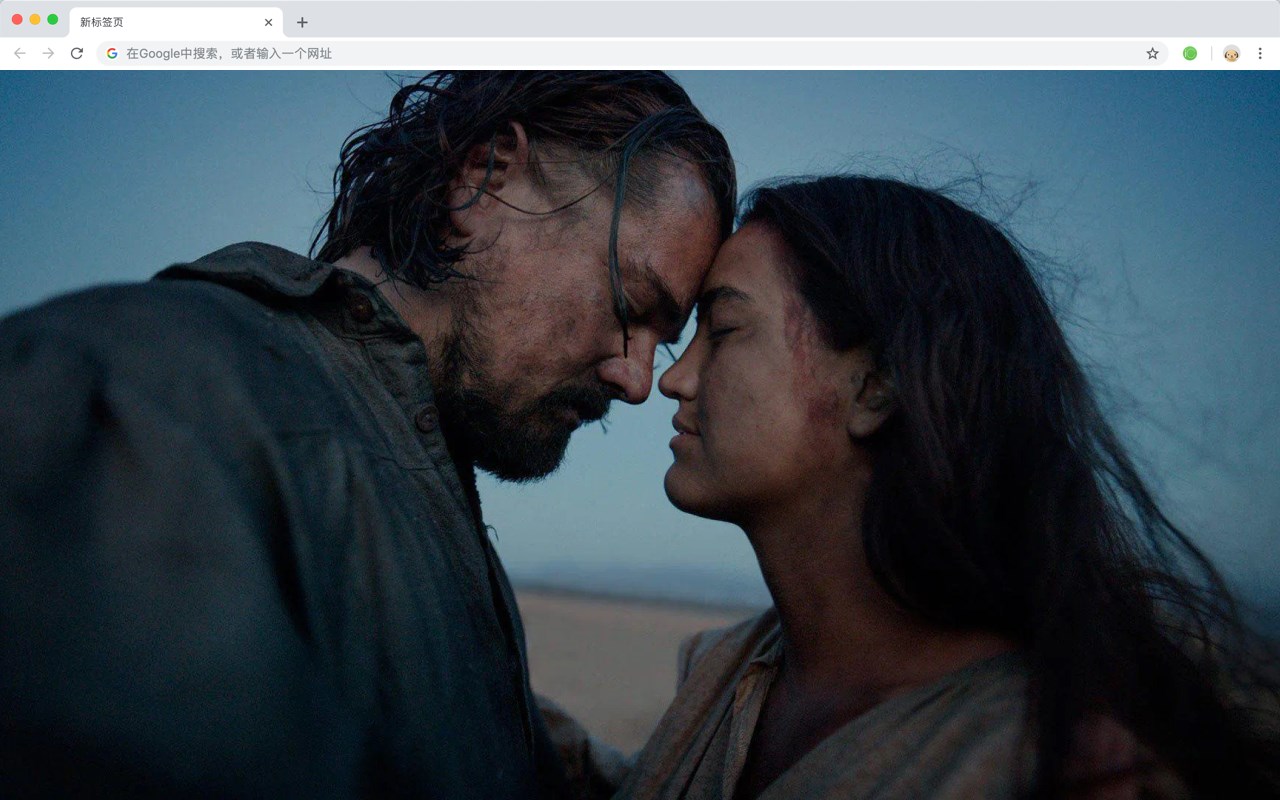Reload the current page
Screen dimensions: 1280x800
point(77,53)
